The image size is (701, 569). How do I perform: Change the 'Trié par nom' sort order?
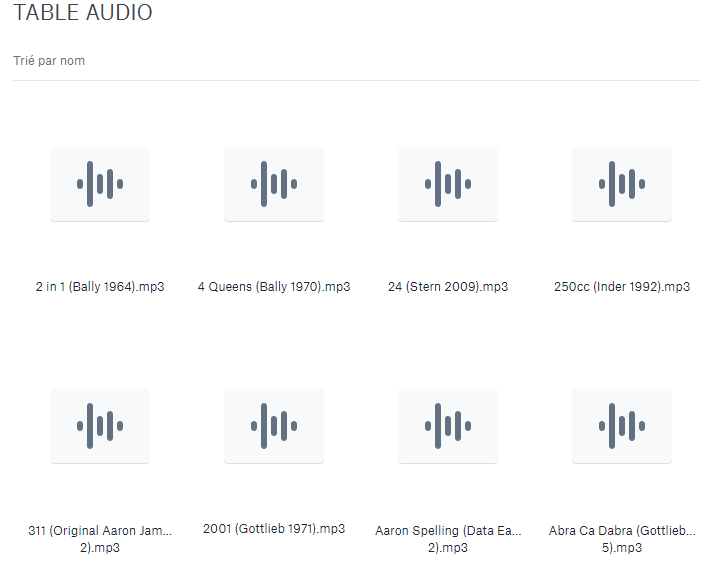(x=49, y=61)
